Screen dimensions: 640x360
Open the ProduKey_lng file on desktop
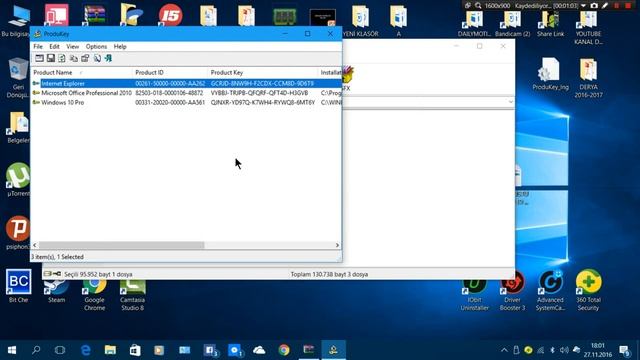click(550, 74)
